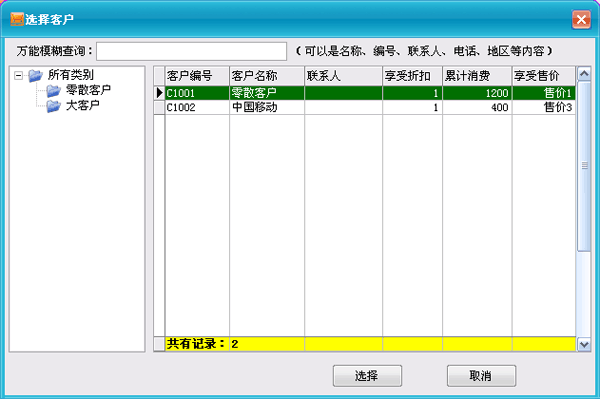Select the 大客户 category in tree
Image resolution: width=600 pixels, height=399 pixels.
(x=83, y=105)
